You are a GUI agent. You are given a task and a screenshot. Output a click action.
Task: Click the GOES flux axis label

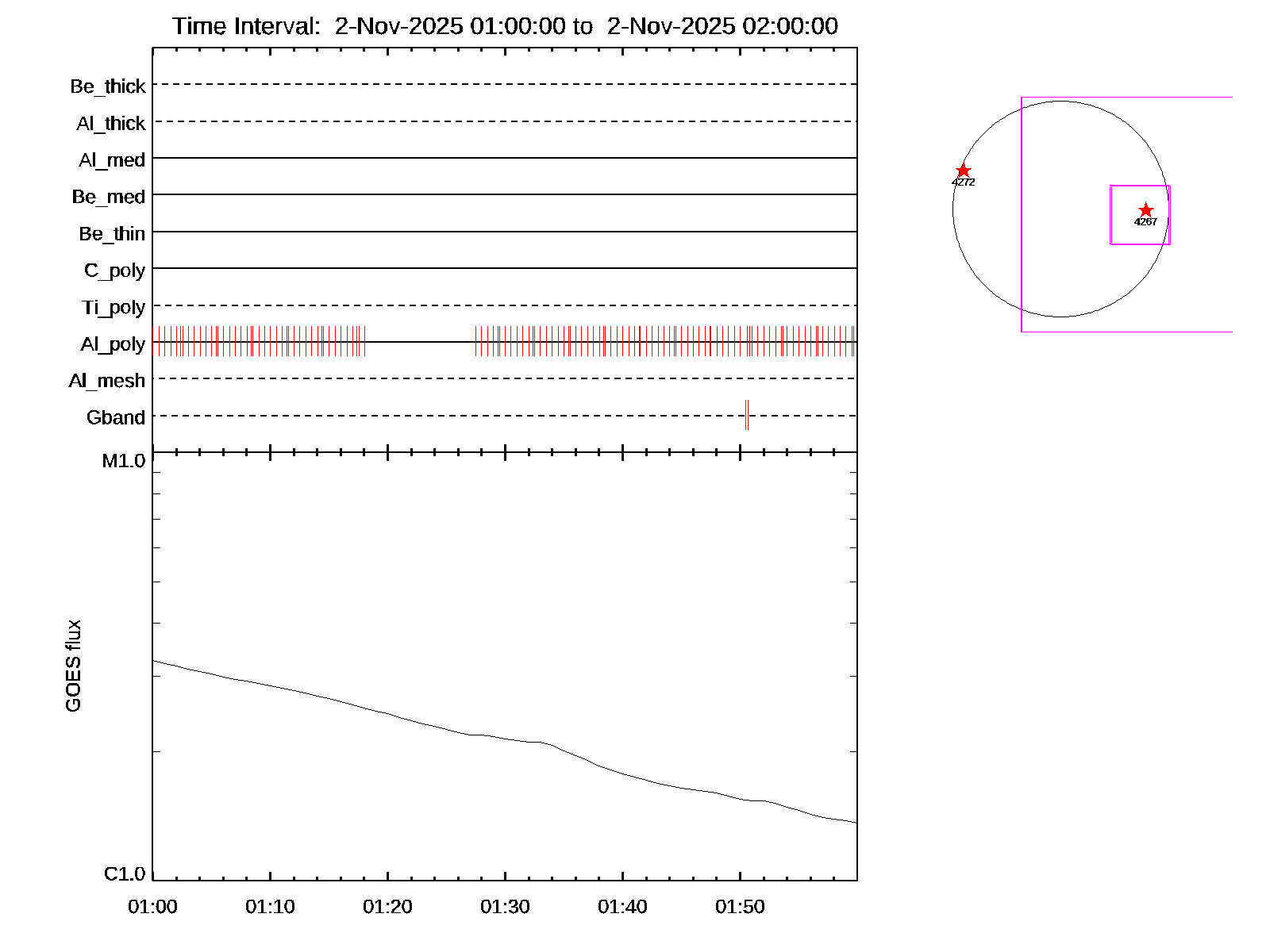(x=73, y=666)
